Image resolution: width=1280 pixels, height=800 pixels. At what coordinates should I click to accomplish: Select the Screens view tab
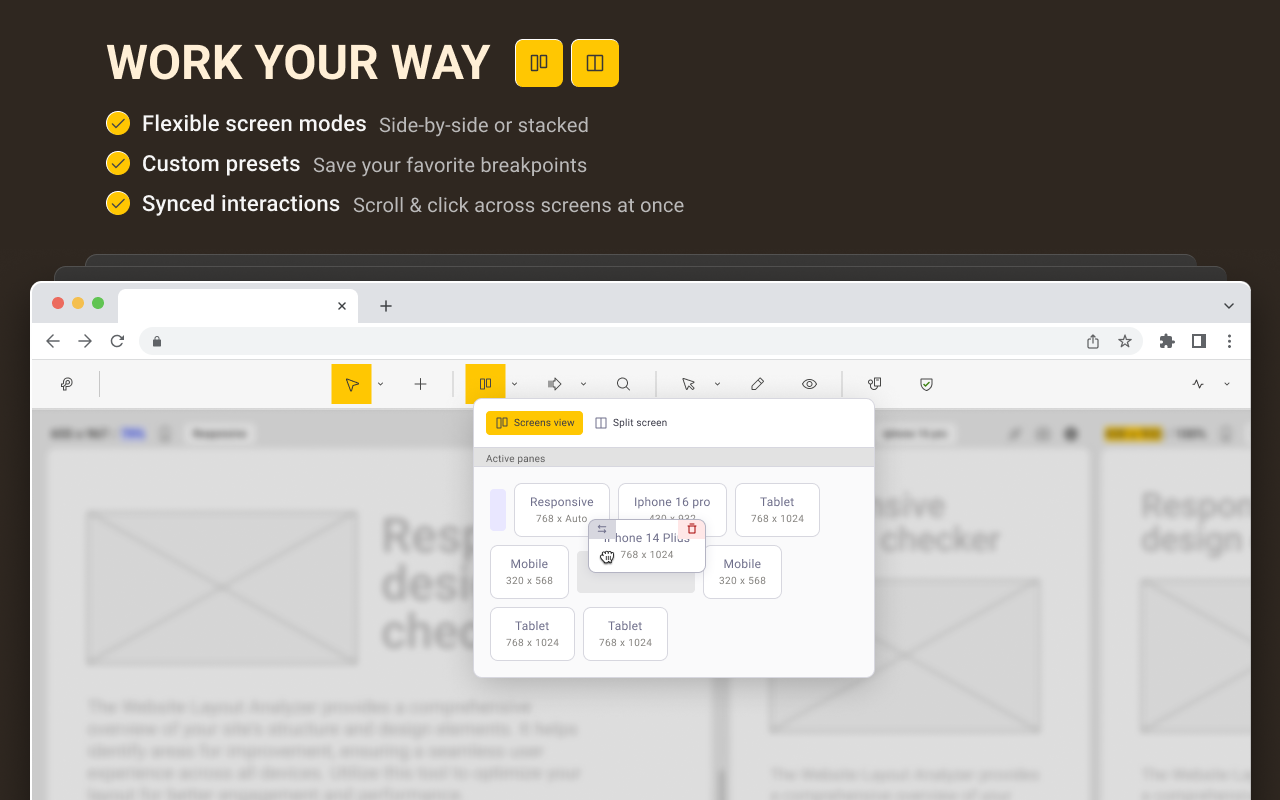pos(534,422)
